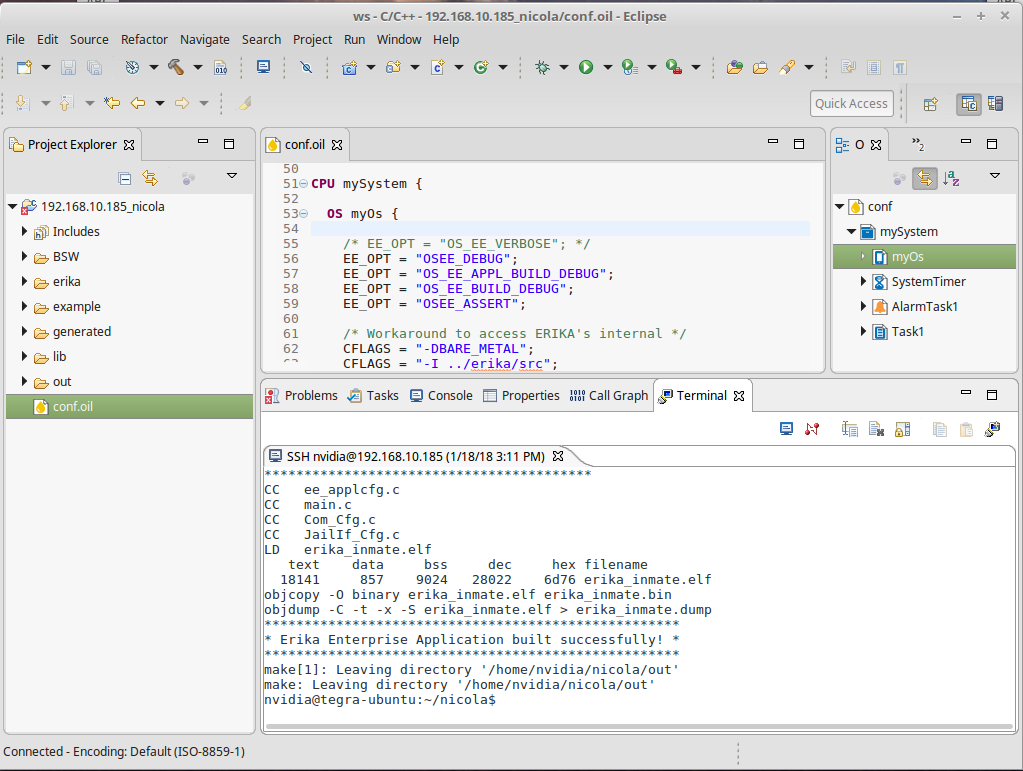Click the Search flashlight icon
Image resolution: width=1023 pixels, height=771 pixels.
pos(787,67)
